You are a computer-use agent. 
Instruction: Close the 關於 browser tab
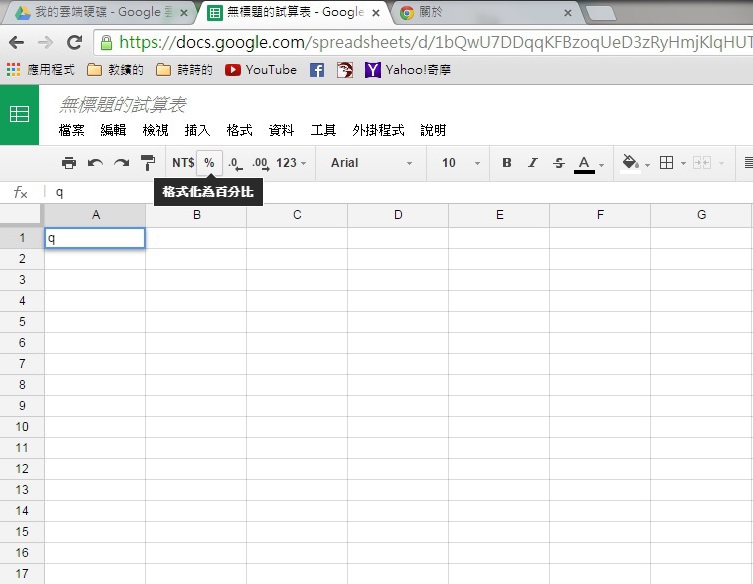[568, 13]
